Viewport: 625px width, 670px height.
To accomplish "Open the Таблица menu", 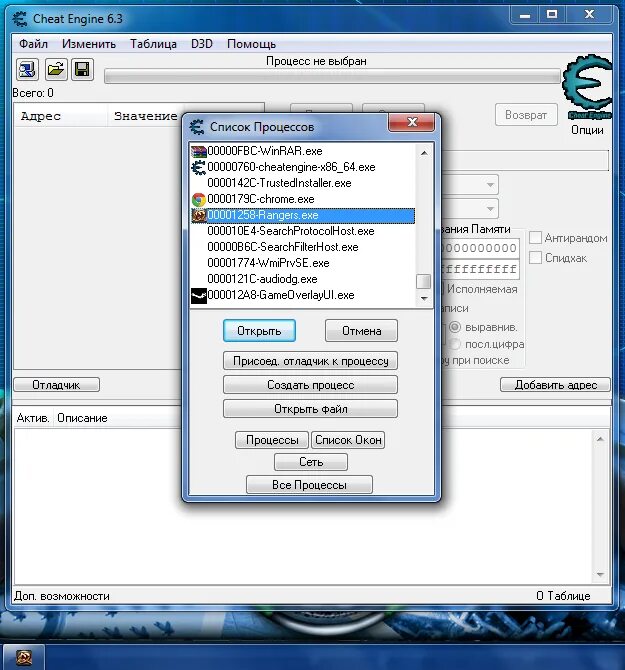I will tap(153, 44).
